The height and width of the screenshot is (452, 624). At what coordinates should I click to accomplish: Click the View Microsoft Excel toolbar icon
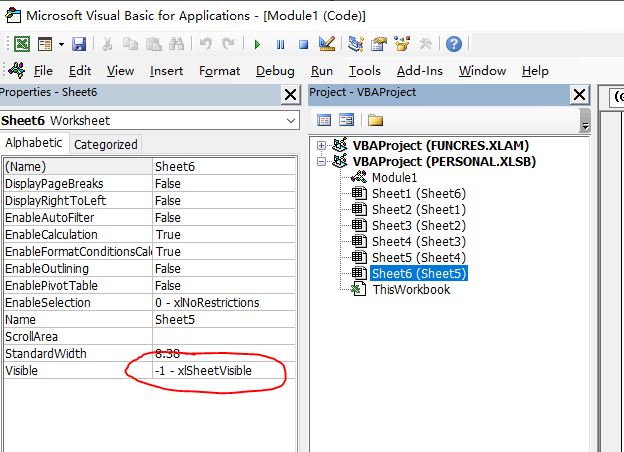[22, 44]
